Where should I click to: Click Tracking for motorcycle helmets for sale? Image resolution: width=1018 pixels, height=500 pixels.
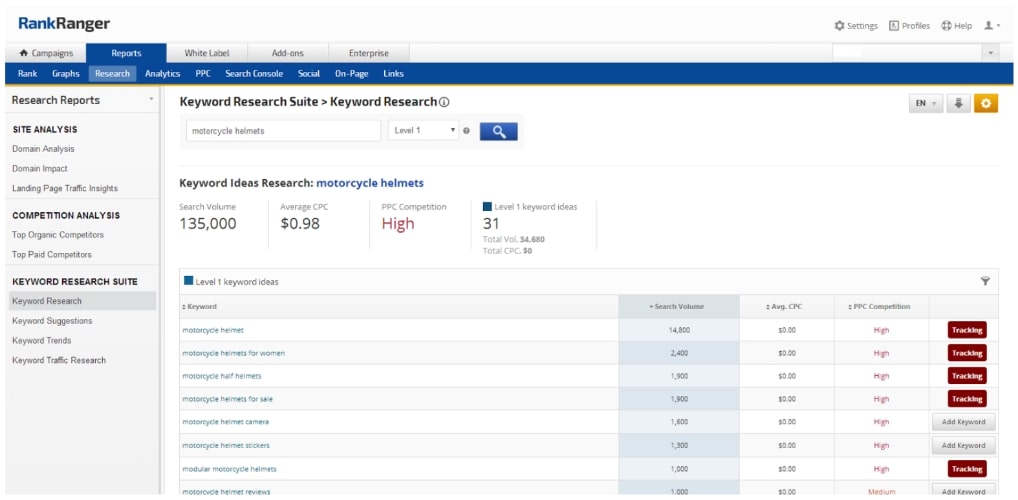coord(967,399)
